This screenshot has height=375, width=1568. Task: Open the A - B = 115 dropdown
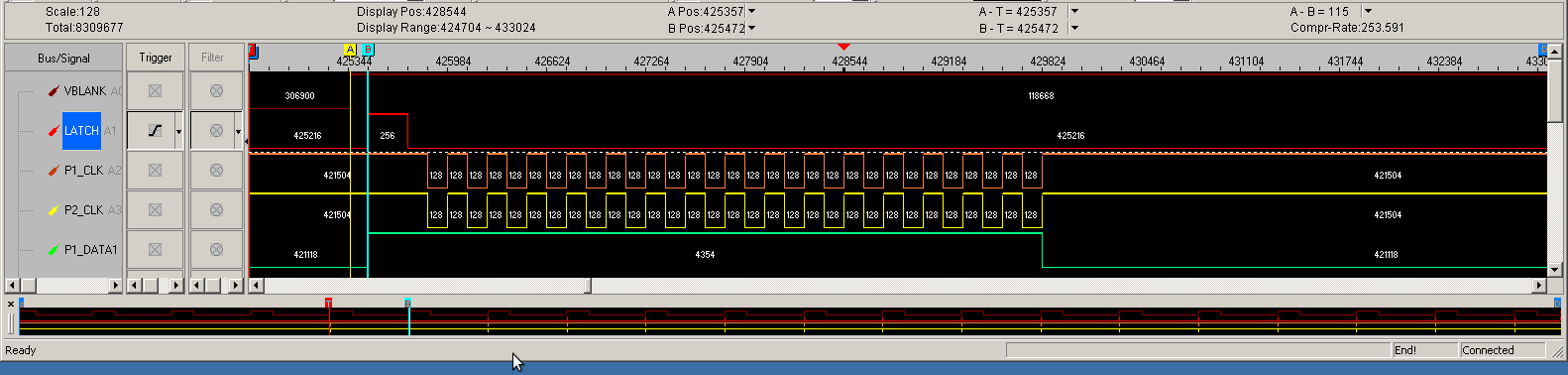tap(1368, 12)
